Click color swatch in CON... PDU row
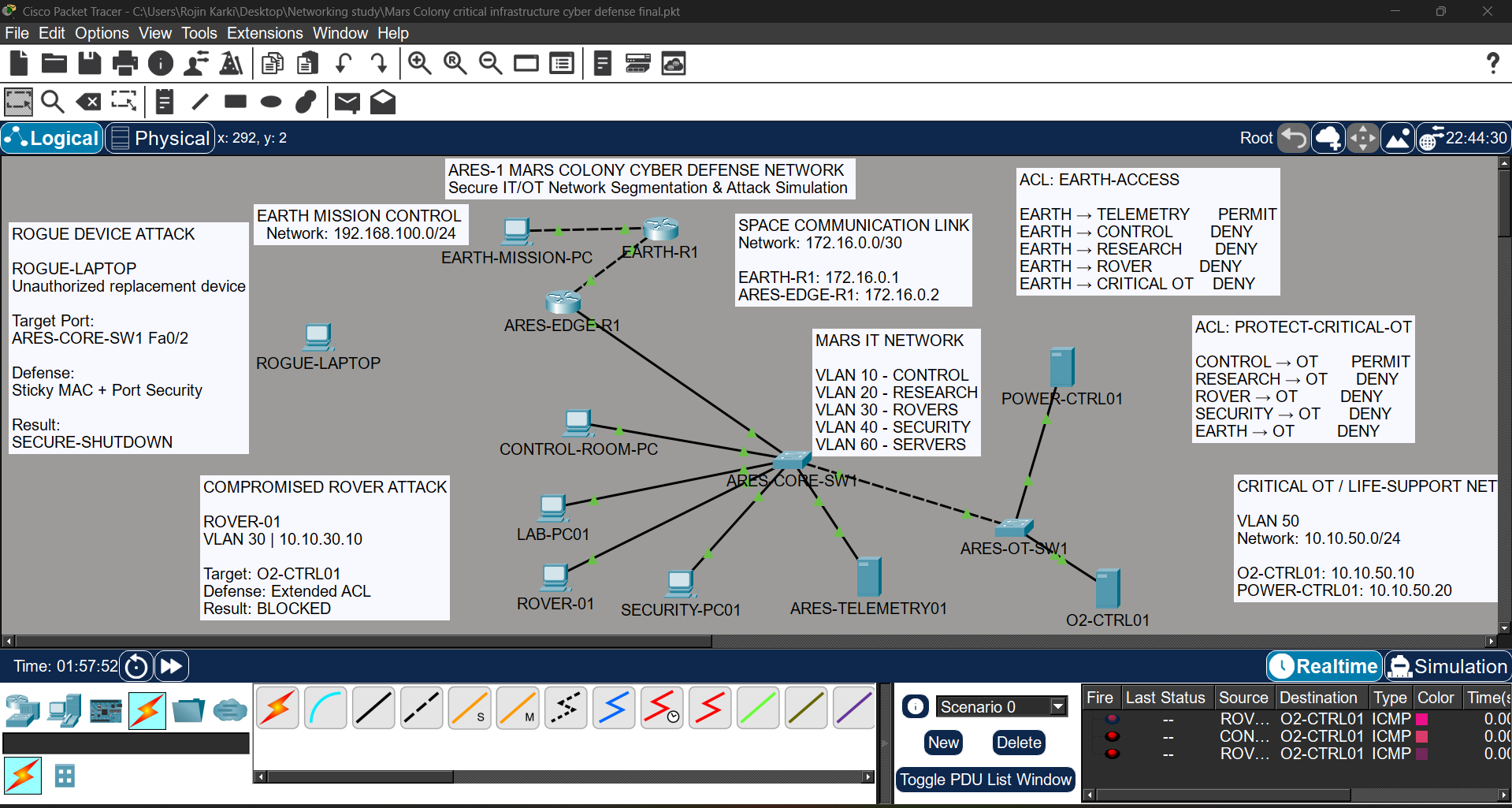This screenshot has height=808, width=1512. click(x=1421, y=736)
